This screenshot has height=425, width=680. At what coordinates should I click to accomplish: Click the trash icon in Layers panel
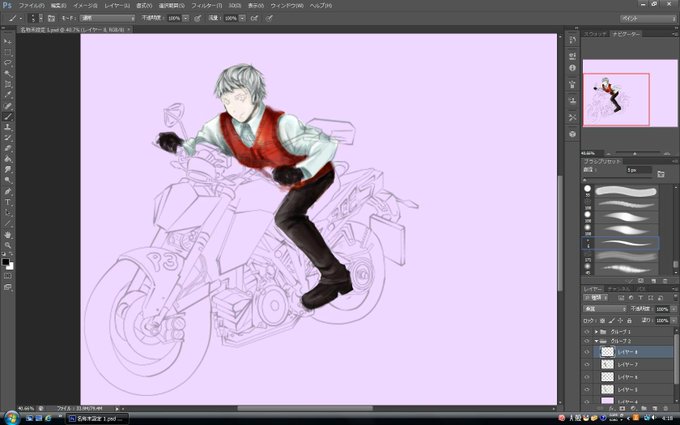point(666,409)
